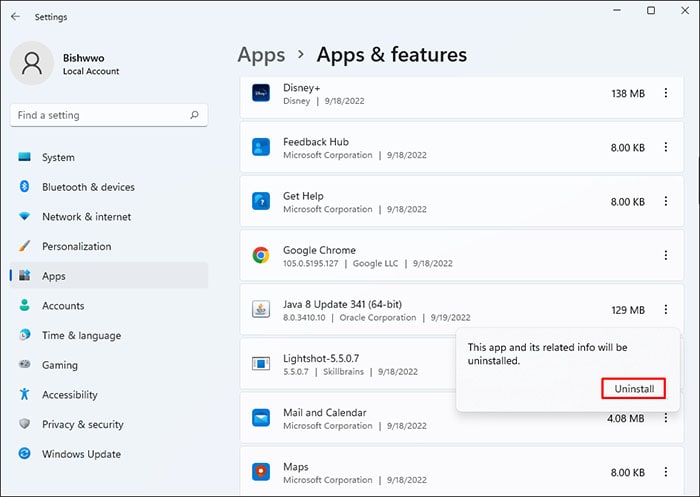The image size is (700, 497).
Task: Select System in the sidebar
Action: click(109, 157)
